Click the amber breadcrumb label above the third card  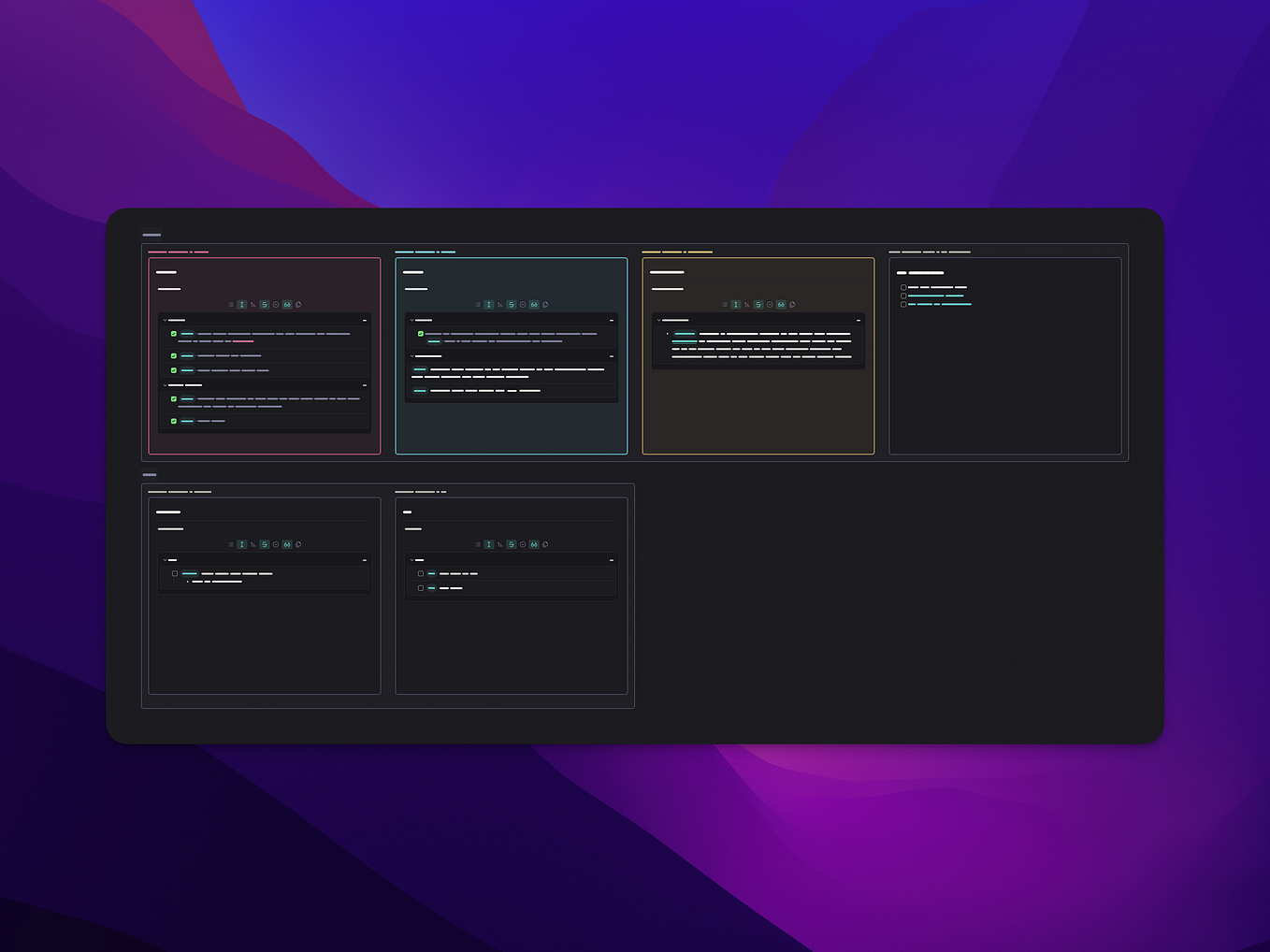coord(675,252)
